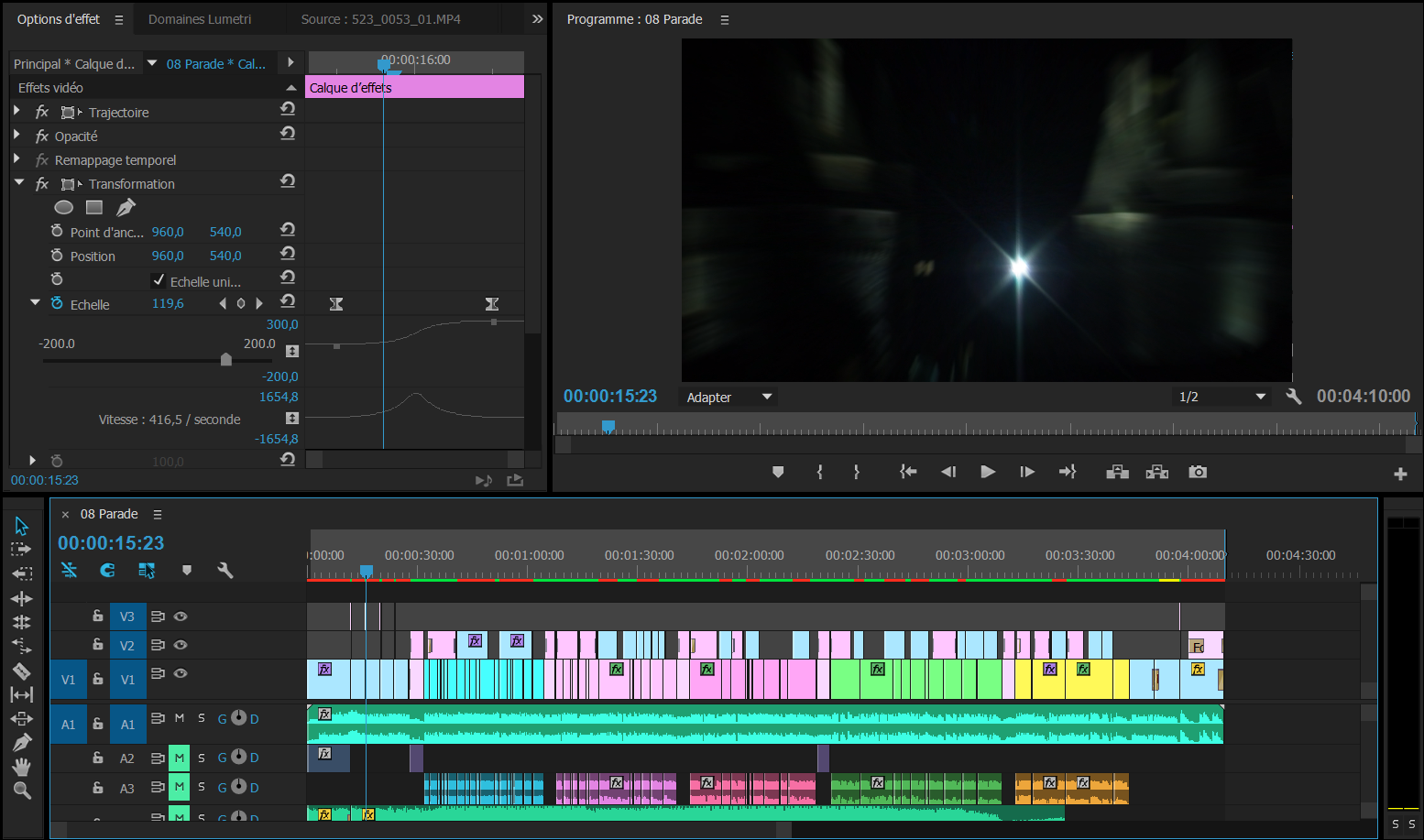Click the Extract button in Program monitor
This screenshot has width=1424, height=840.
[x=1157, y=472]
